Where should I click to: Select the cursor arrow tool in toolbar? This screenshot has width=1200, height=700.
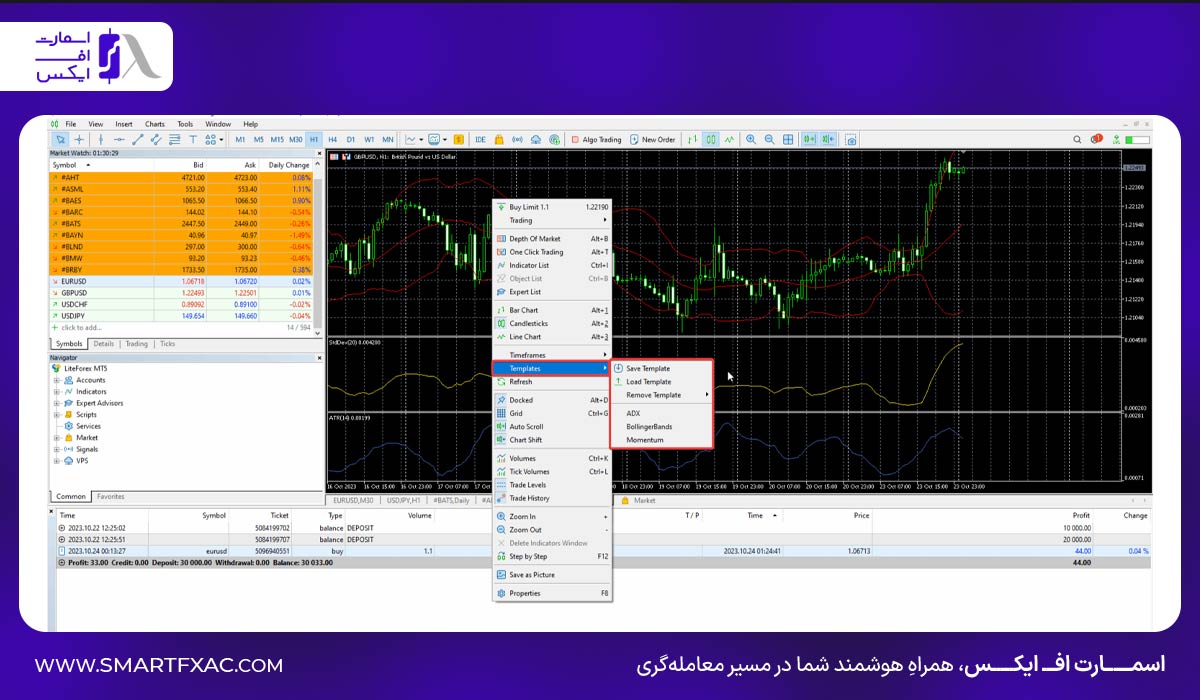59,139
